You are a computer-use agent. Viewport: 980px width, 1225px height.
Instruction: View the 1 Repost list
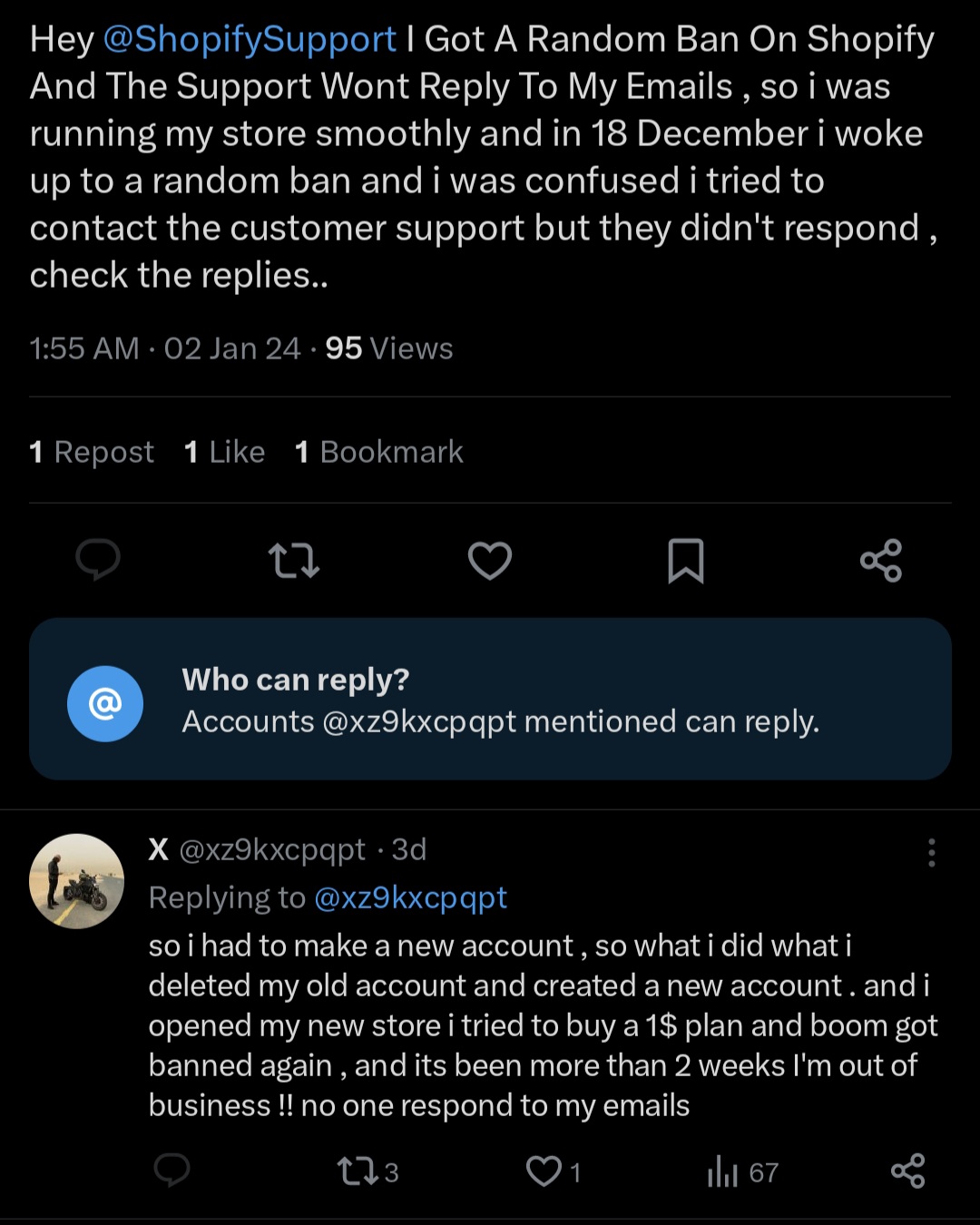[x=92, y=452]
